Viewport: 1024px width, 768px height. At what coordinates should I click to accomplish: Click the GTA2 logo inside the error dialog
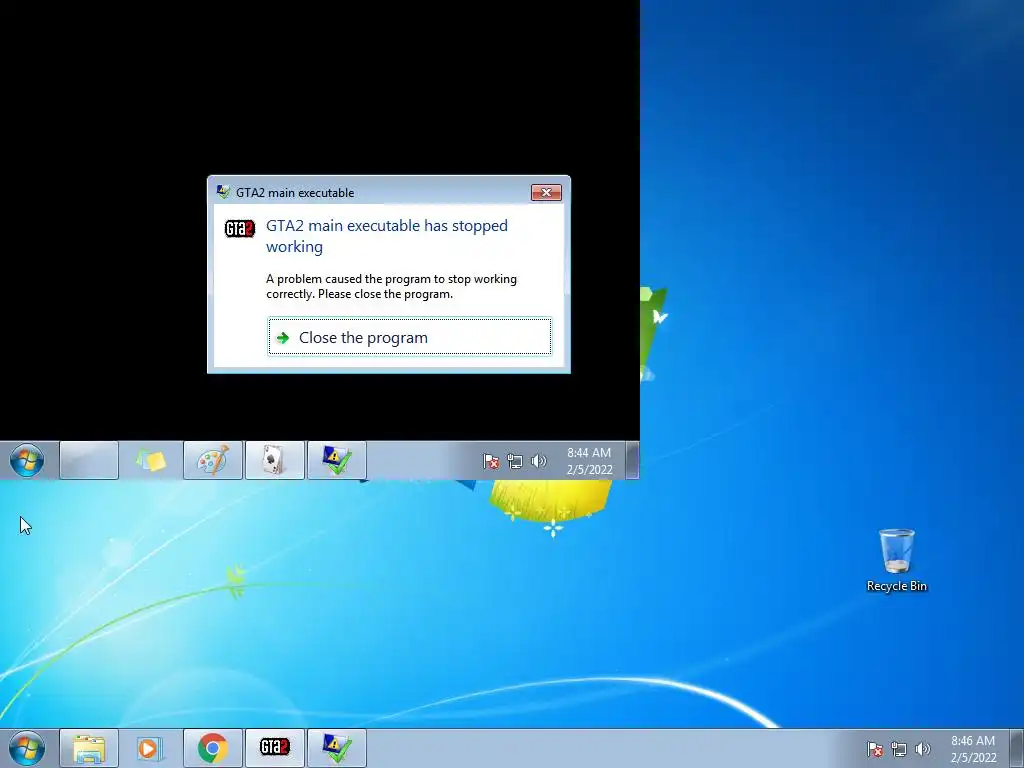pos(240,229)
